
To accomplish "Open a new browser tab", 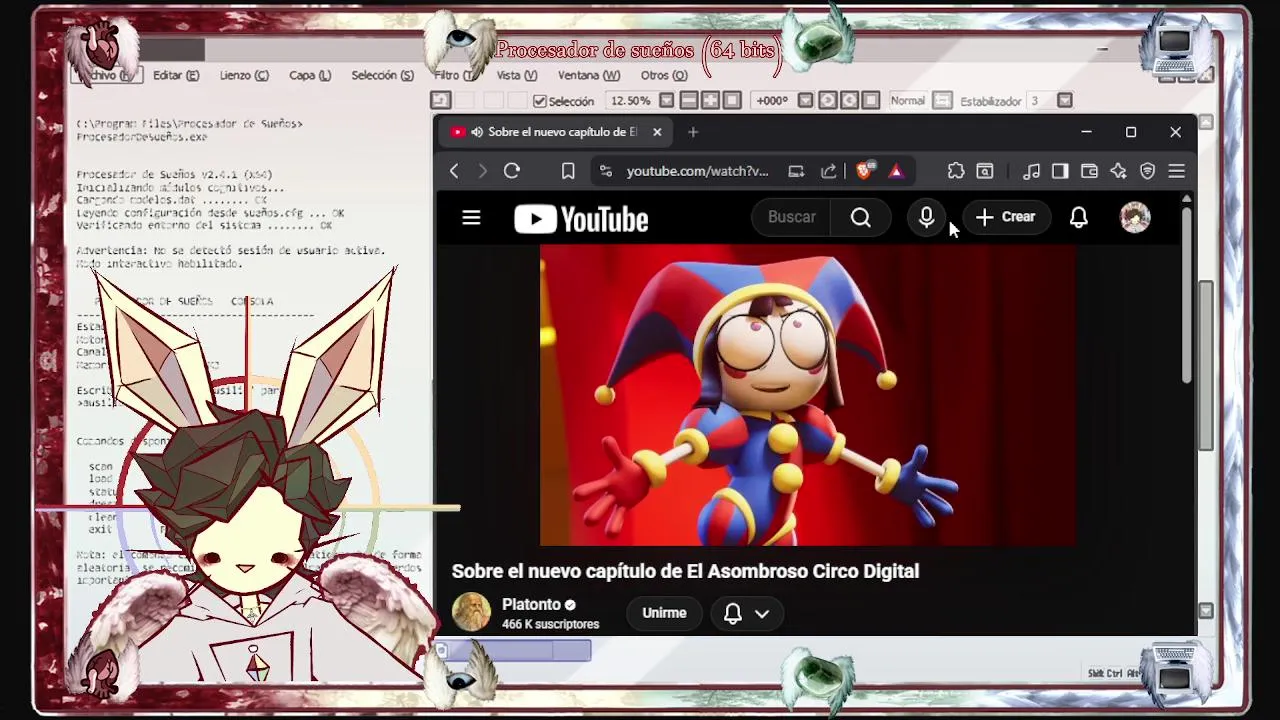I will 693,132.
